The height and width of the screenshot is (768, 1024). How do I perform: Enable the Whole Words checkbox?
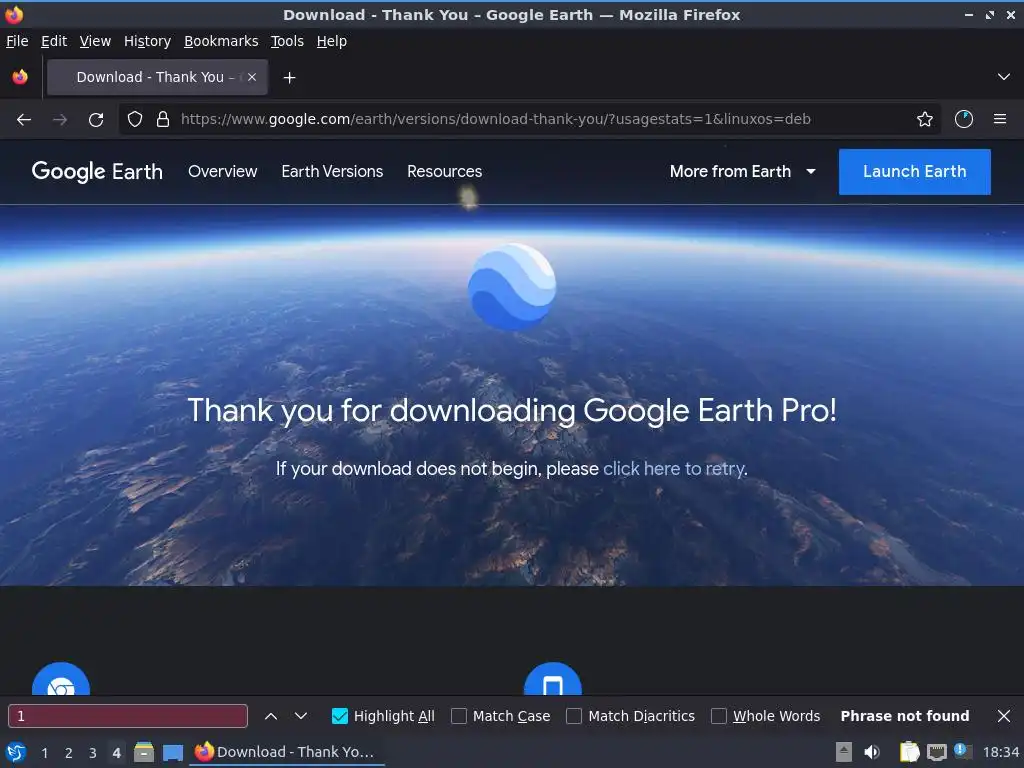(718, 716)
